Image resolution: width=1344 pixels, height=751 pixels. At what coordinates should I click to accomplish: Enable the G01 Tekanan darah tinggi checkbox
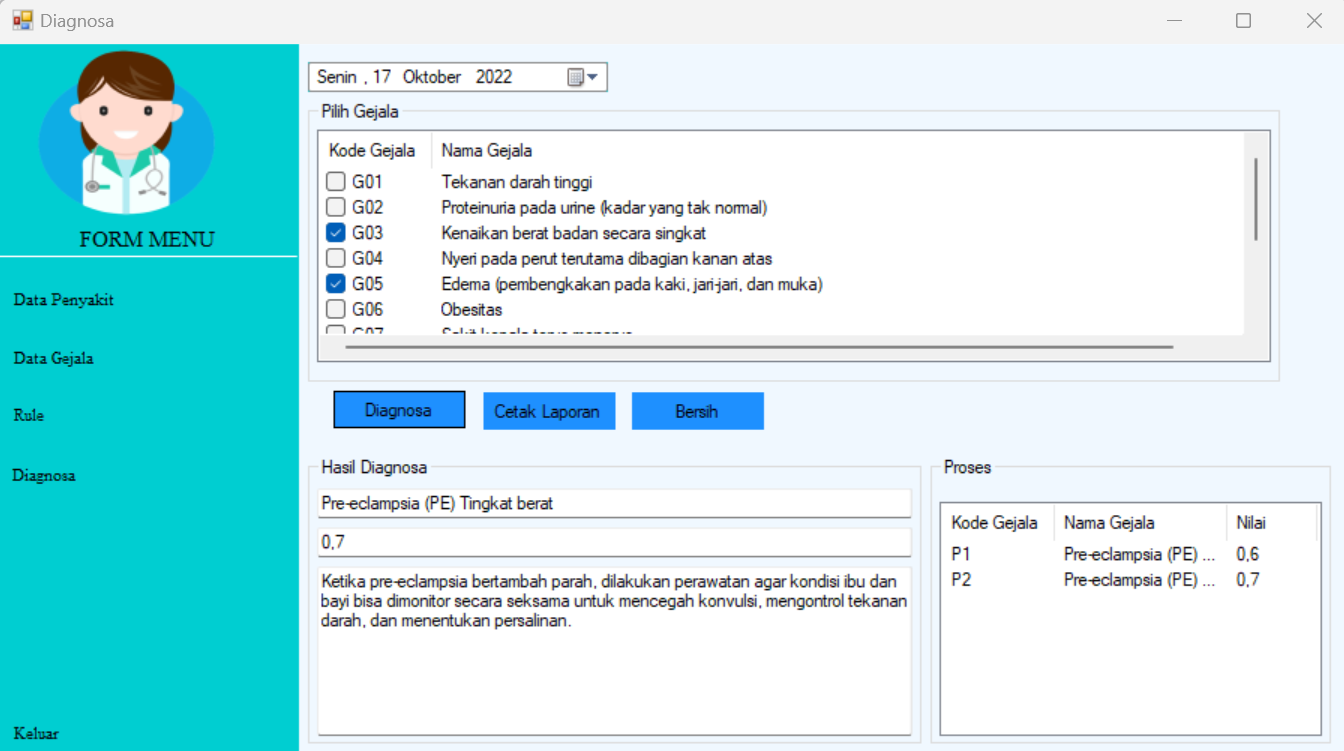pos(335,181)
